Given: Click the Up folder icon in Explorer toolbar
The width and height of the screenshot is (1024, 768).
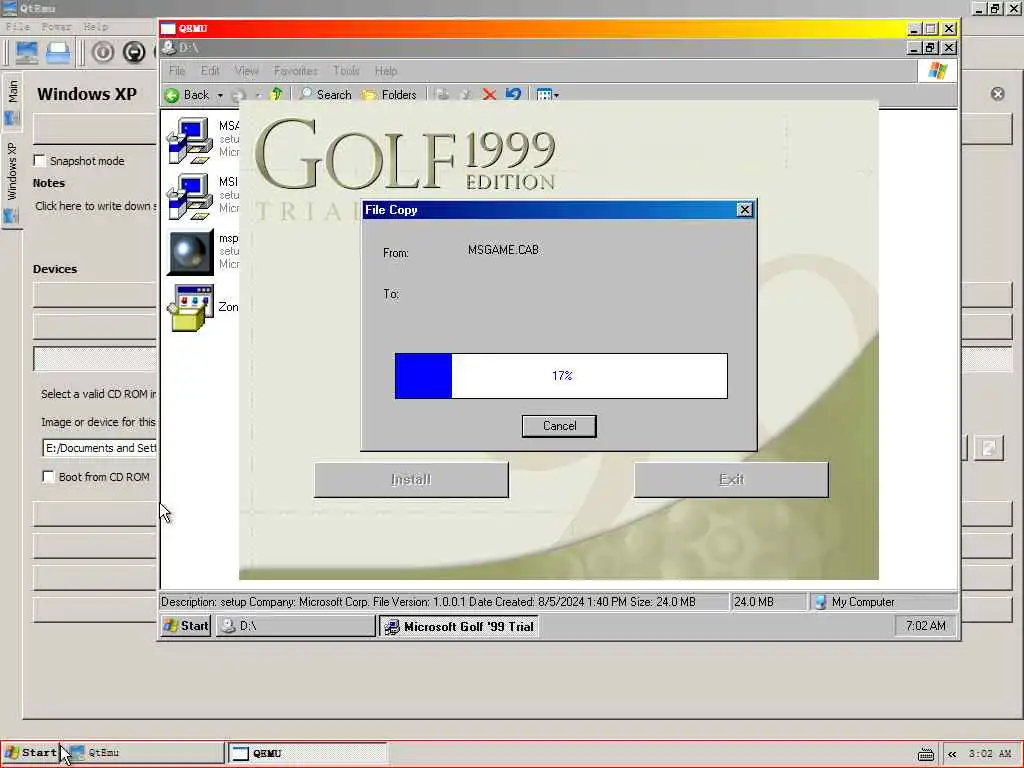Looking at the screenshot, I should point(276,95).
